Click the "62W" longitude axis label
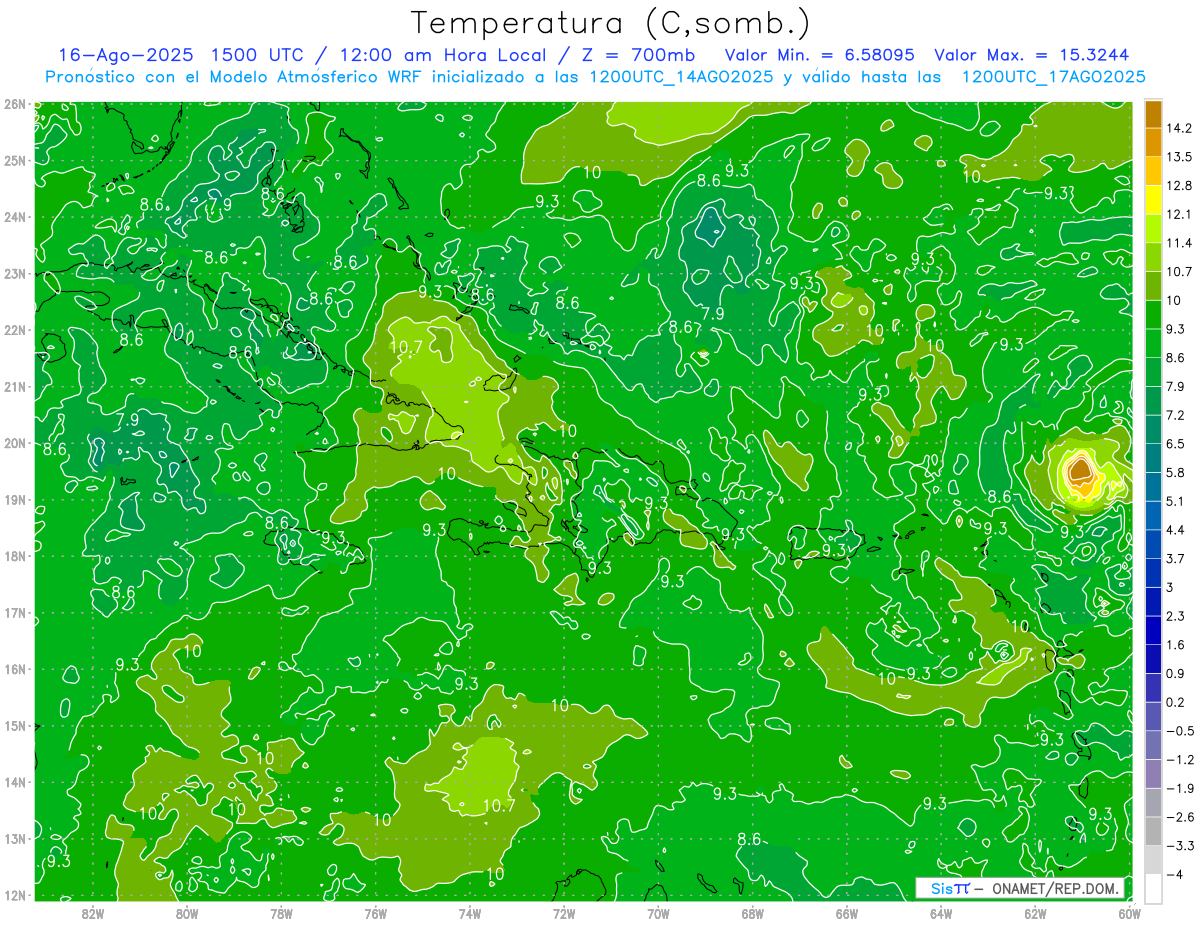The height and width of the screenshot is (927, 1200). click(1035, 913)
